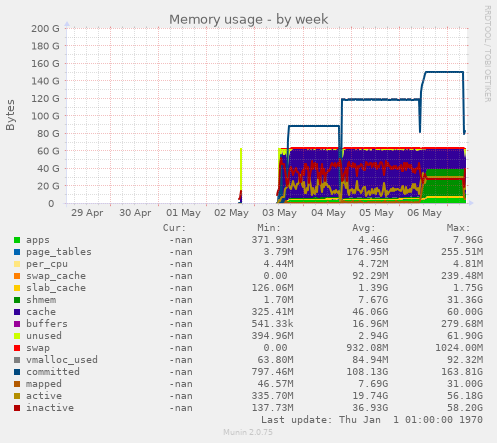
Task: Click the '05 May' x-axis label
Action: [x=376, y=213]
